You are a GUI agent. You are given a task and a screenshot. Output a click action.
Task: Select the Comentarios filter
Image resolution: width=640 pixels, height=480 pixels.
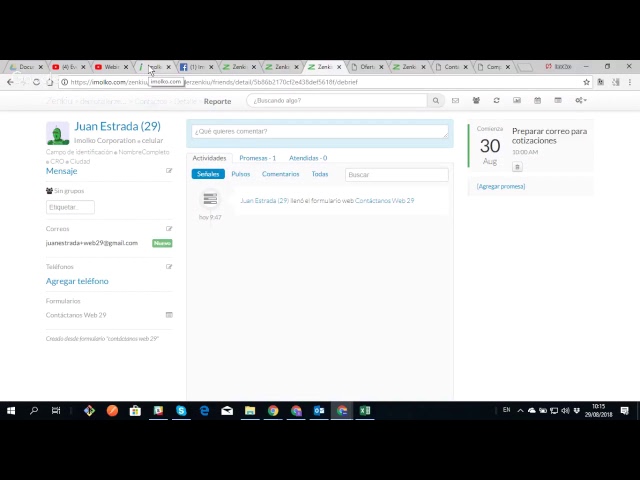281,174
